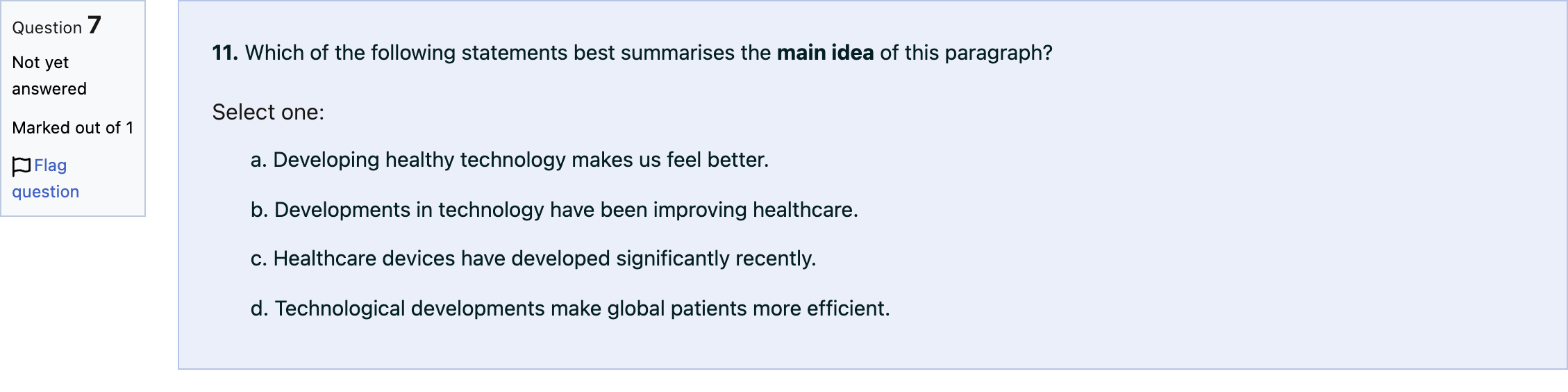This screenshot has width=1568, height=392.
Task: Choose answer d about global patients
Action: [x=570, y=309]
